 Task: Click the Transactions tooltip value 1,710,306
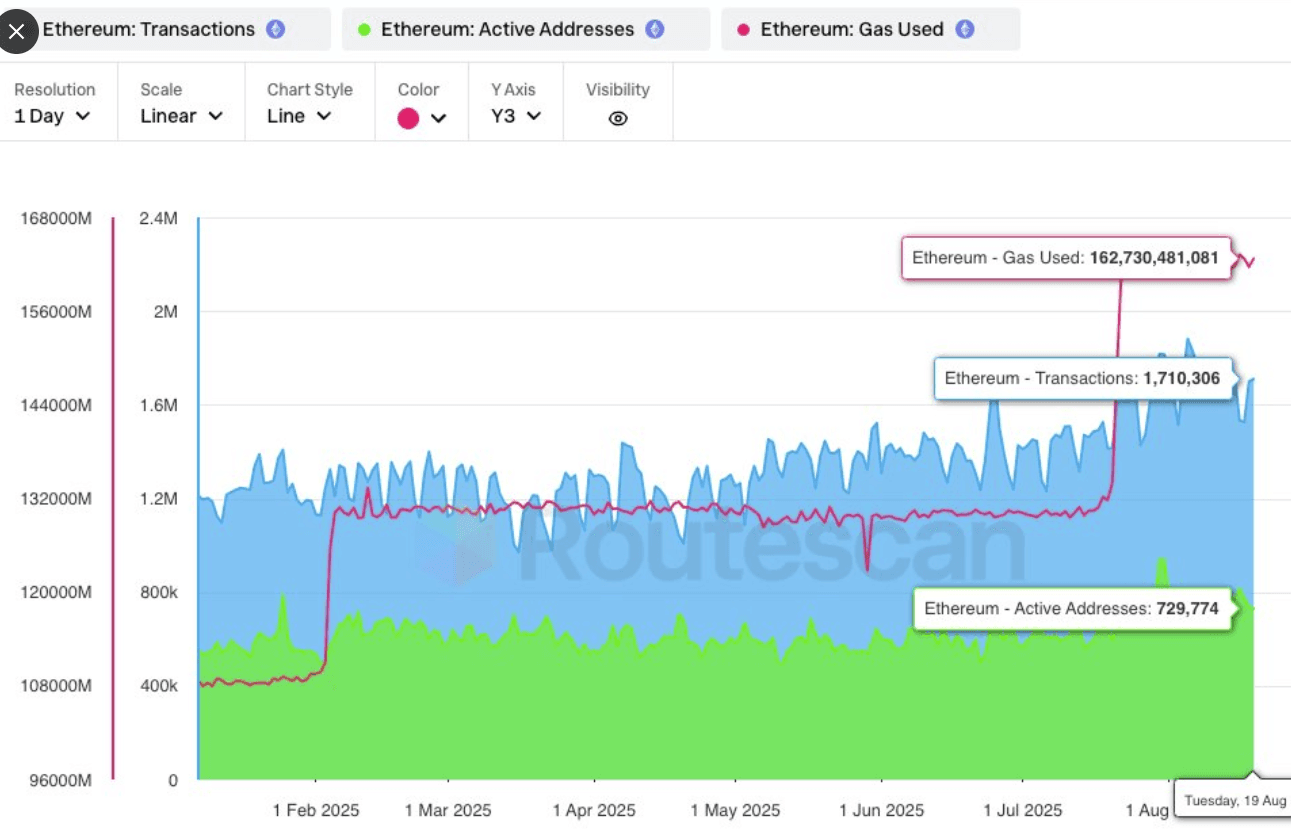(1179, 379)
